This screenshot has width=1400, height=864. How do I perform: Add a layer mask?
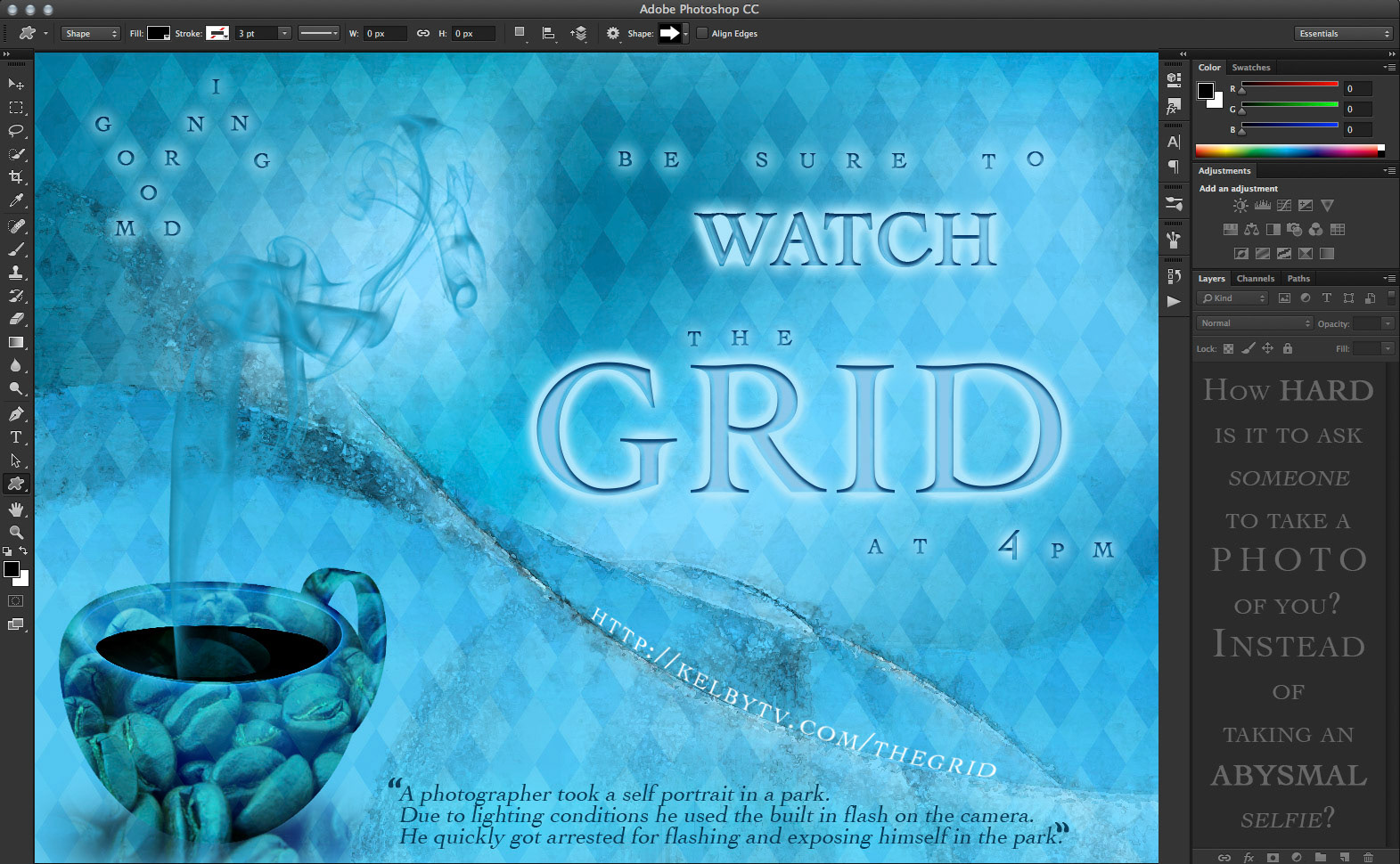[1273, 857]
